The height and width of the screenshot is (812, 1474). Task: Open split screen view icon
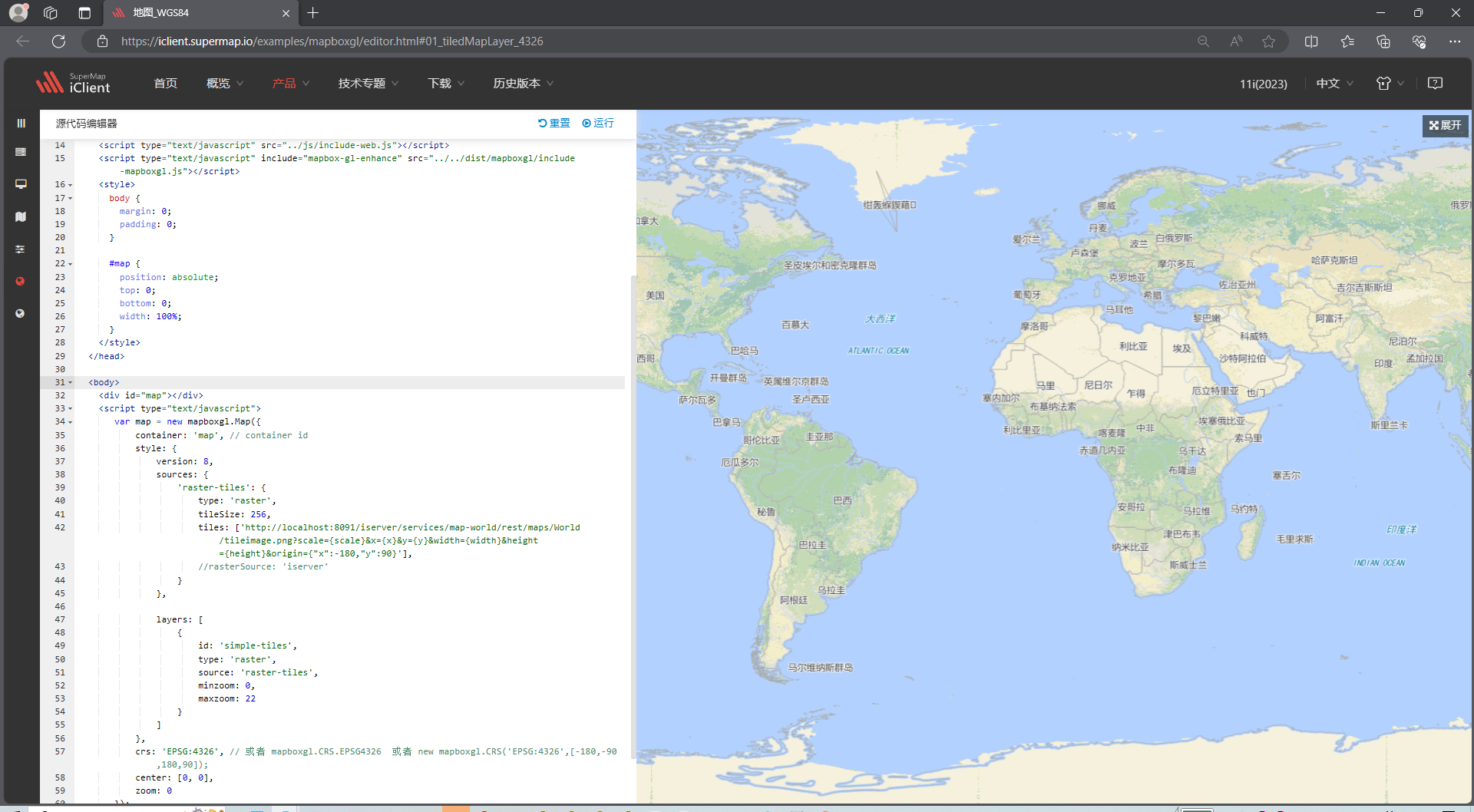(x=1311, y=41)
